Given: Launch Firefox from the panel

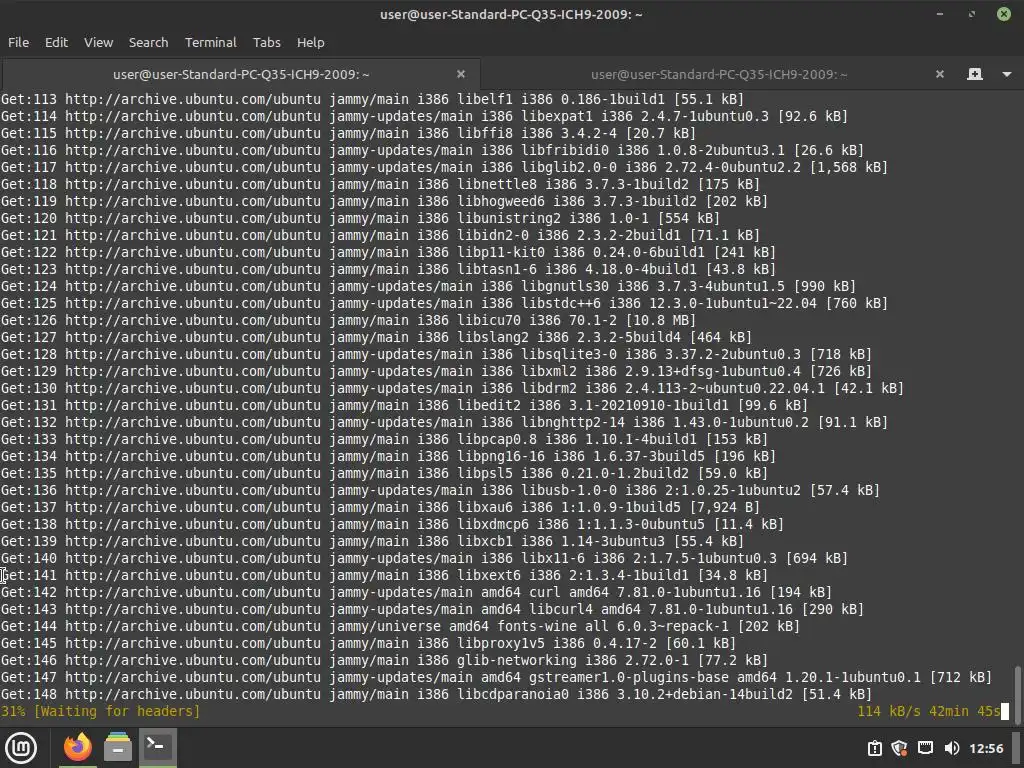Looking at the screenshot, I should (x=77, y=748).
